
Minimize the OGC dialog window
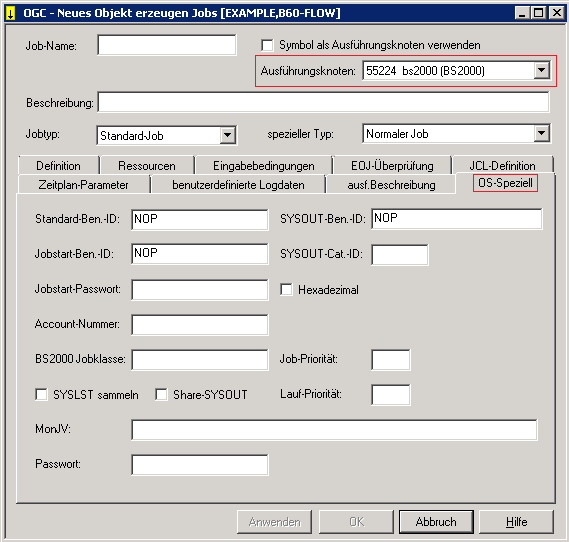tap(523, 13)
